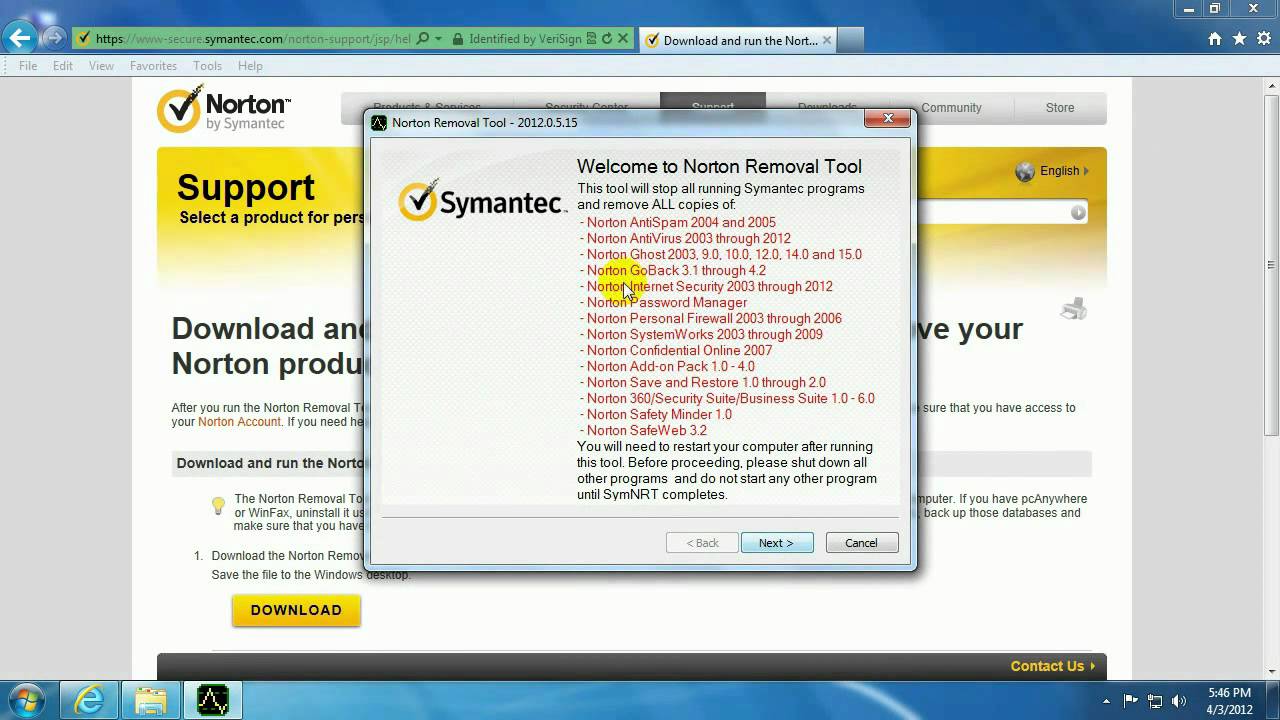Close the 'Download and run the Nort...' tab
The height and width of the screenshot is (720, 1280).
pyautogui.click(x=826, y=40)
